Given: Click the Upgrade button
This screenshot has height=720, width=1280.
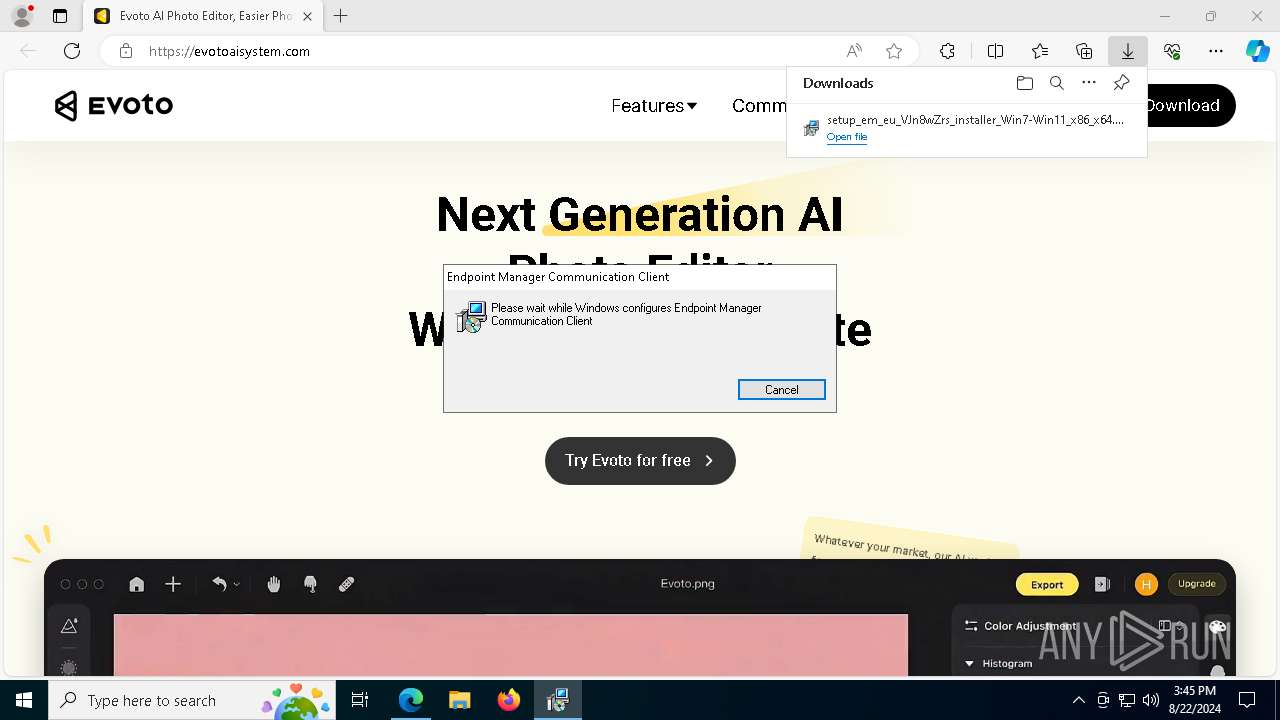Looking at the screenshot, I should pos(1197,584).
